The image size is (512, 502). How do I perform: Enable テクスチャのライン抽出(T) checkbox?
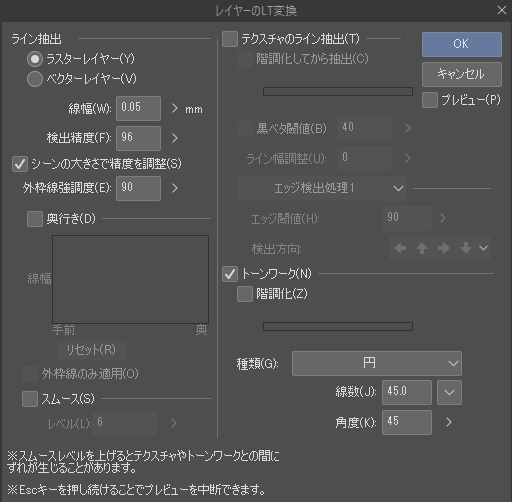[x=230, y=39]
